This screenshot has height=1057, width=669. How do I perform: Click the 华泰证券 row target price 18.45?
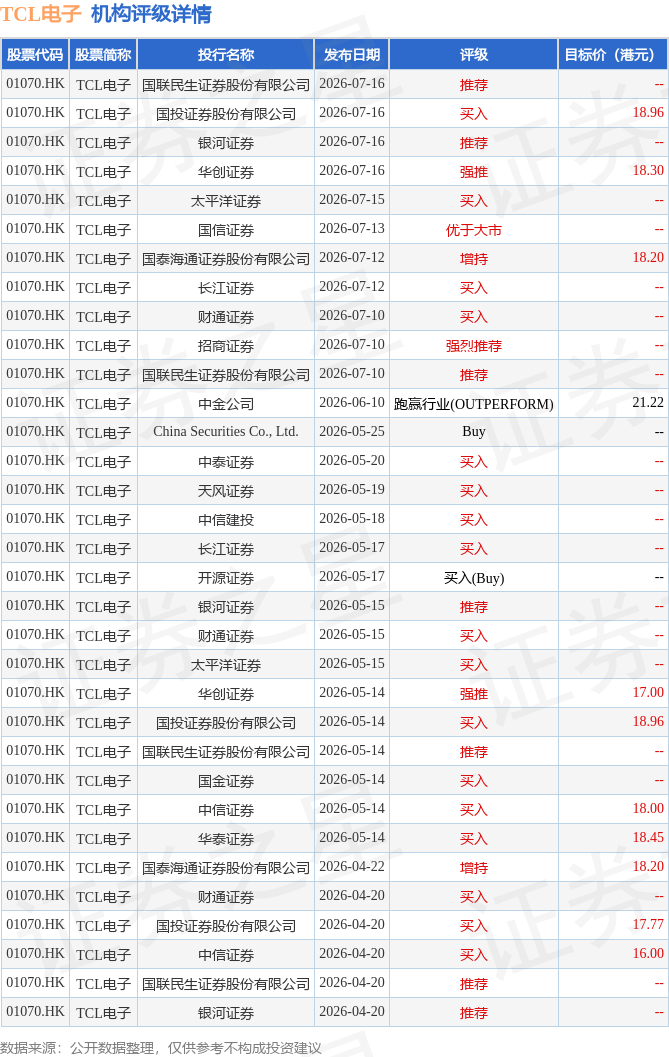tap(648, 837)
